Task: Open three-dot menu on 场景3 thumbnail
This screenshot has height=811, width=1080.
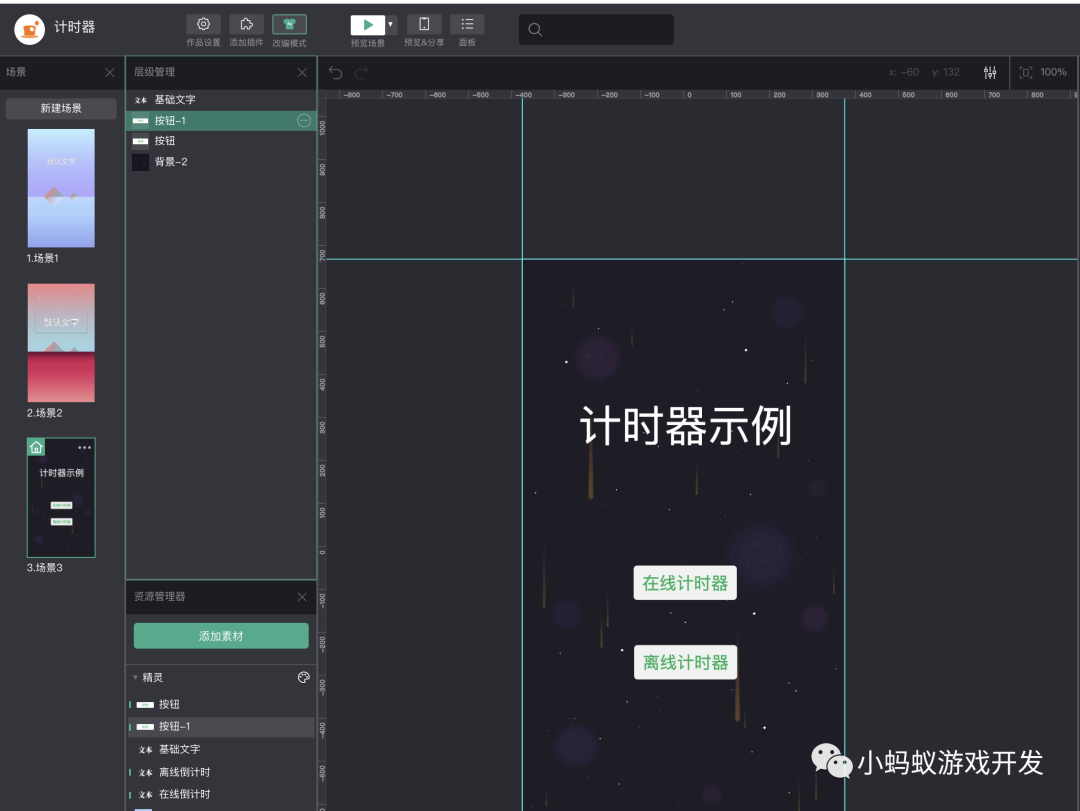Action: pyautogui.click(x=84, y=447)
